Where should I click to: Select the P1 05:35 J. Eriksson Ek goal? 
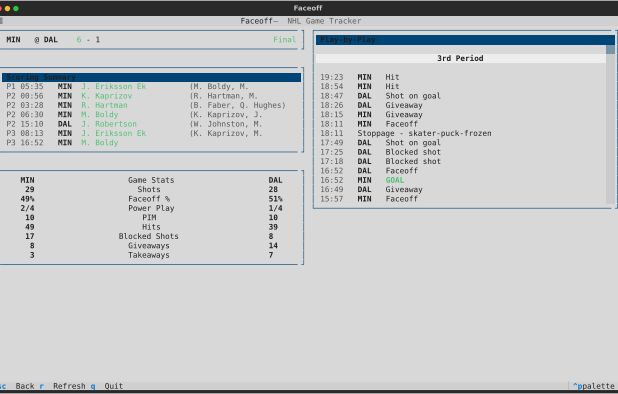(152, 87)
